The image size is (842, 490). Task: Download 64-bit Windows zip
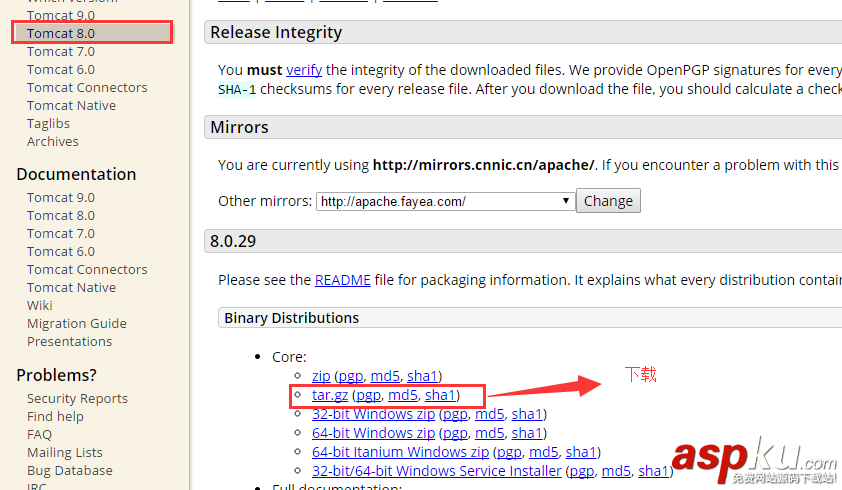[373, 433]
